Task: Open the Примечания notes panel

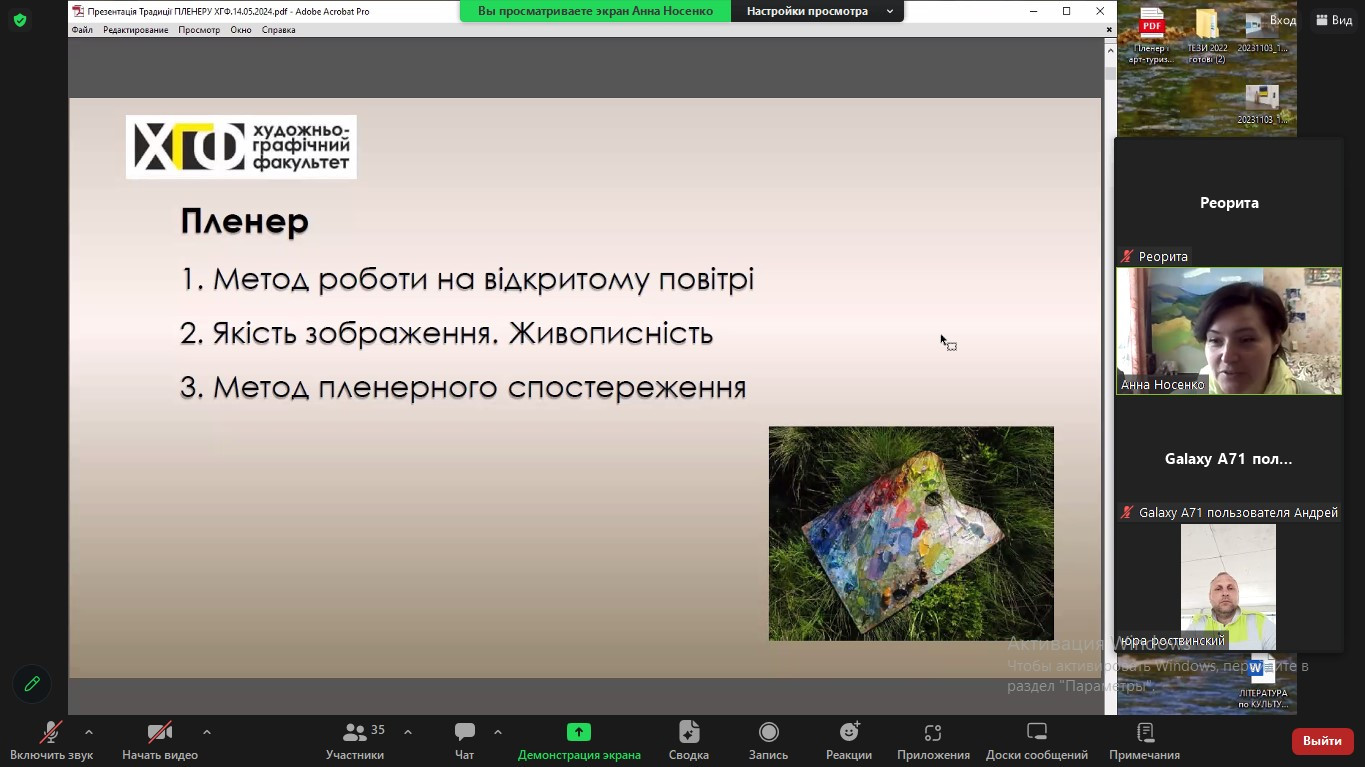Action: (1145, 741)
